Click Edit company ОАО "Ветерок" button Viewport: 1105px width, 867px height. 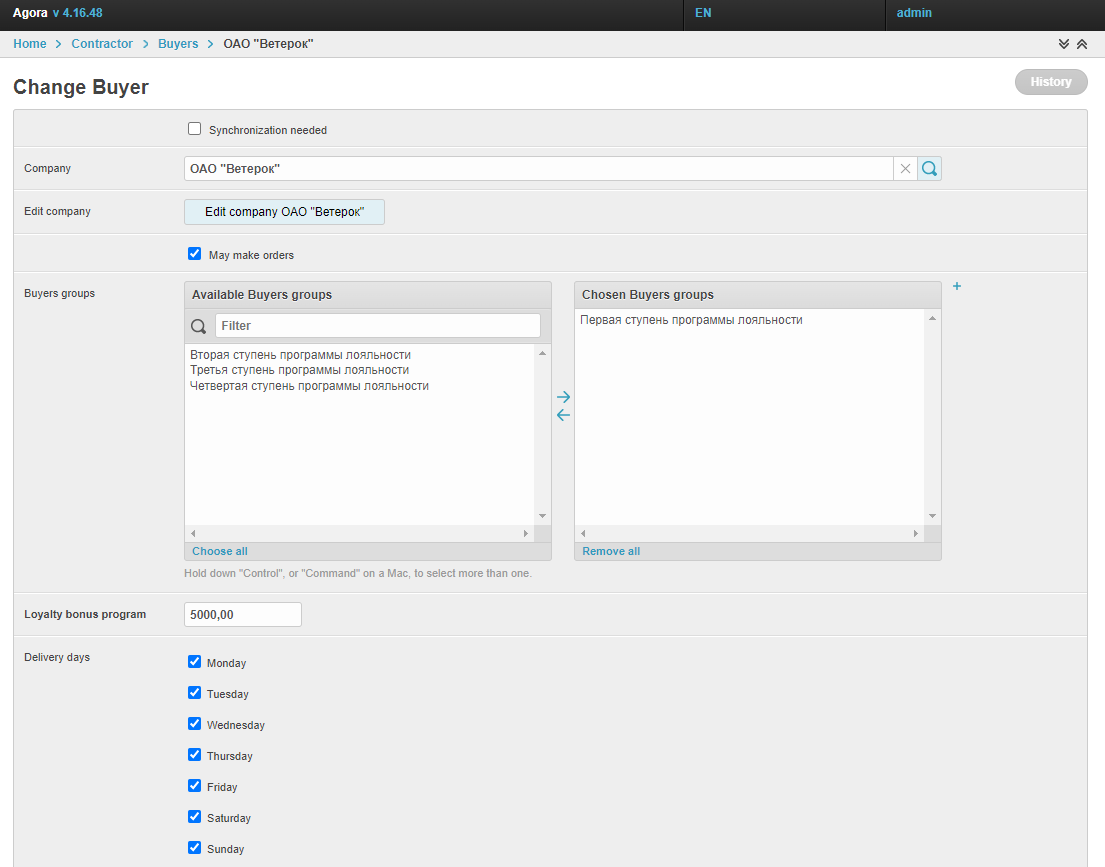coord(284,212)
